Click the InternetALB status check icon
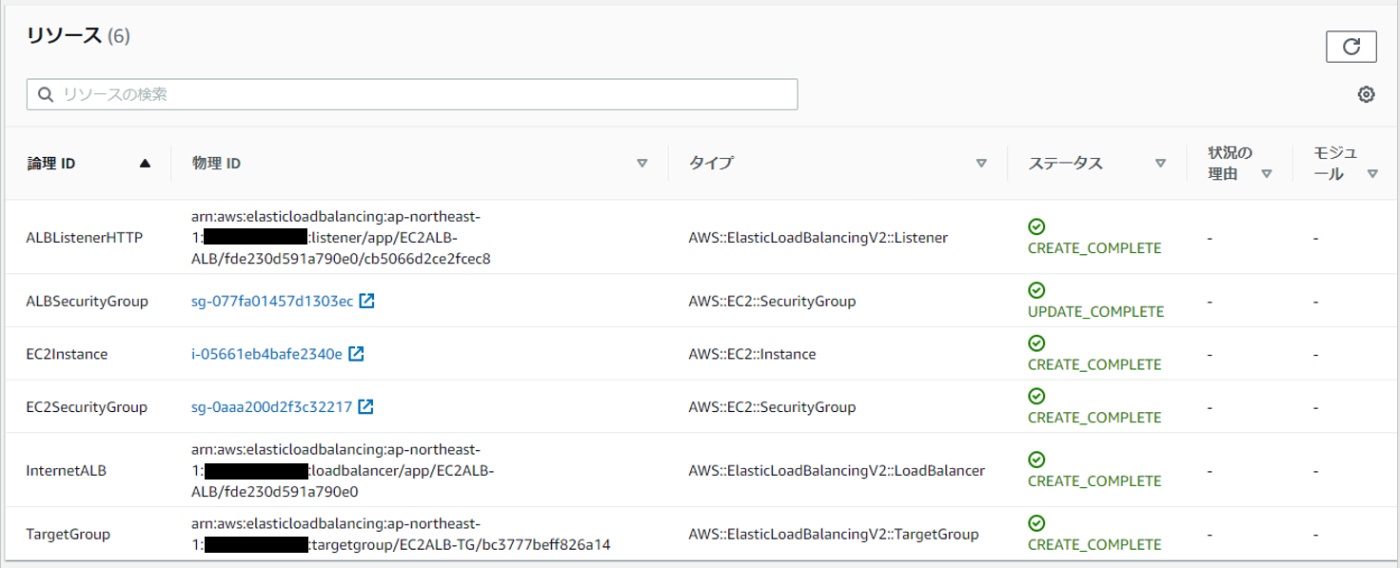Viewport: 1400px width, 568px height. pyautogui.click(x=1036, y=459)
